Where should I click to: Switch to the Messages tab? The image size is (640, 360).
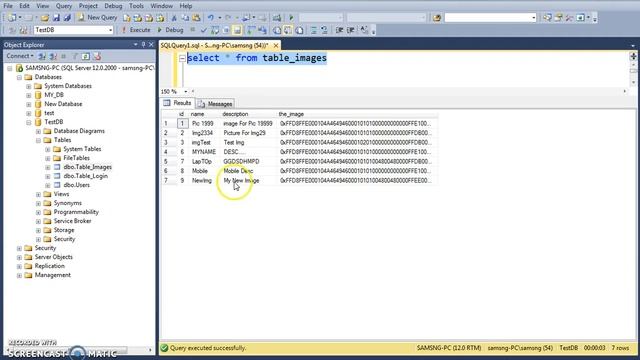click(x=216, y=104)
